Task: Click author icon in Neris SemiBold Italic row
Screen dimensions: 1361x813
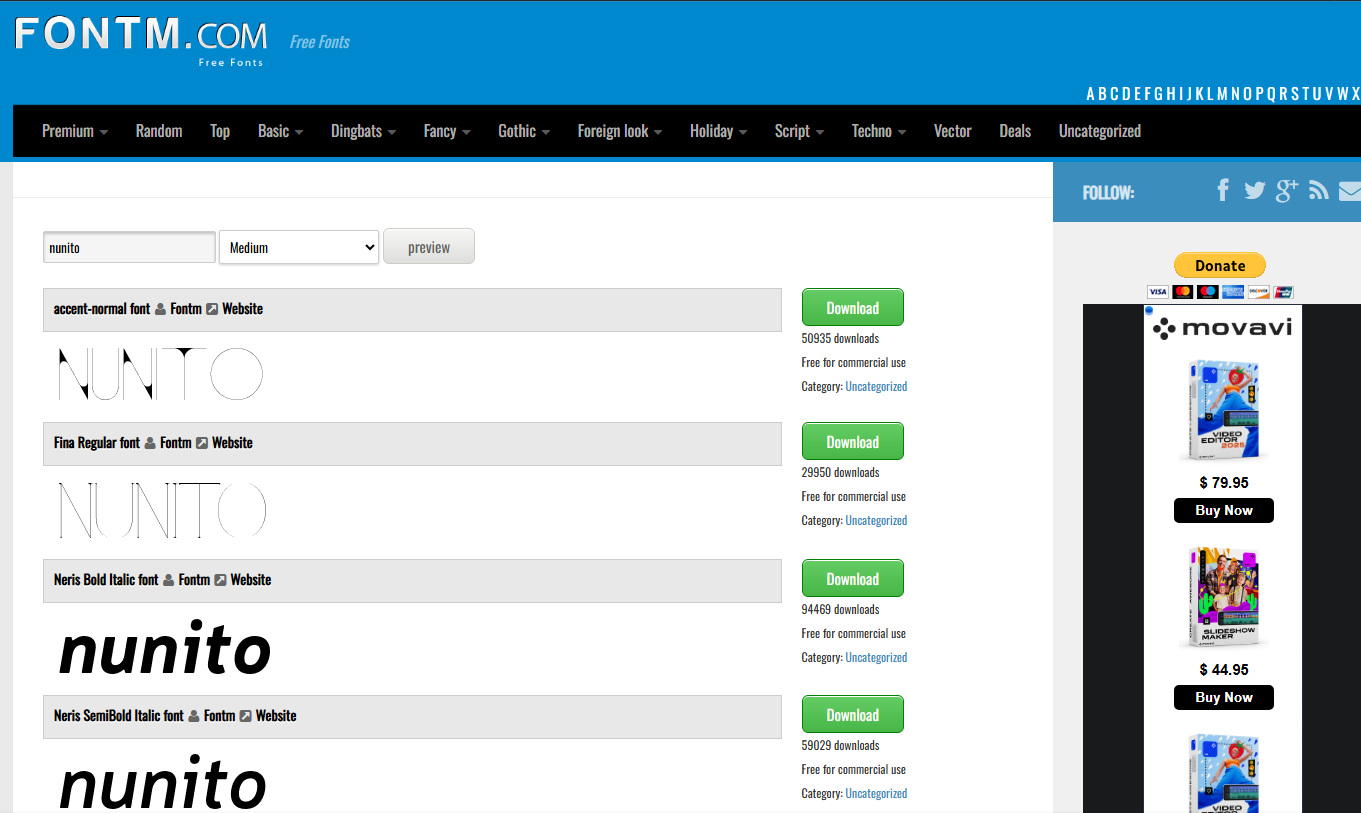Action: [194, 716]
